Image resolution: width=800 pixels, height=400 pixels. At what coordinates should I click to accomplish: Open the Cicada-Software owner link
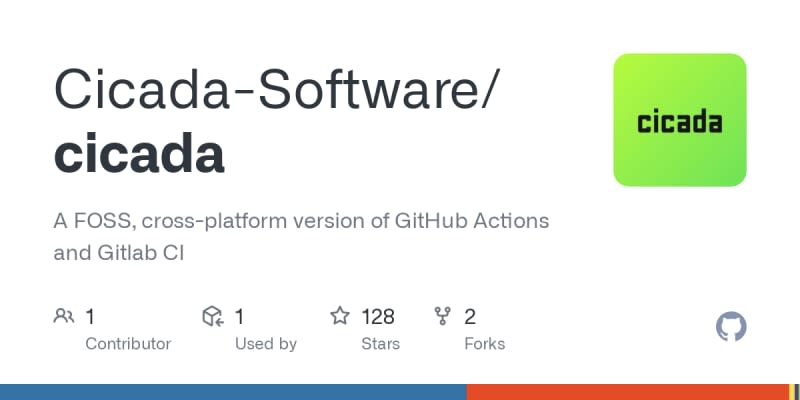pyautogui.click(x=272, y=89)
